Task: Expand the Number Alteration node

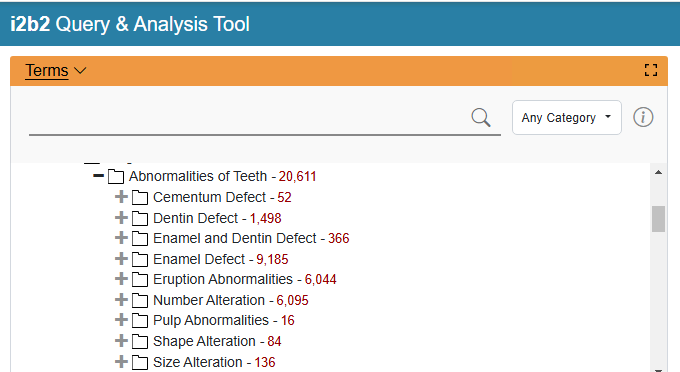Action: click(121, 300)
